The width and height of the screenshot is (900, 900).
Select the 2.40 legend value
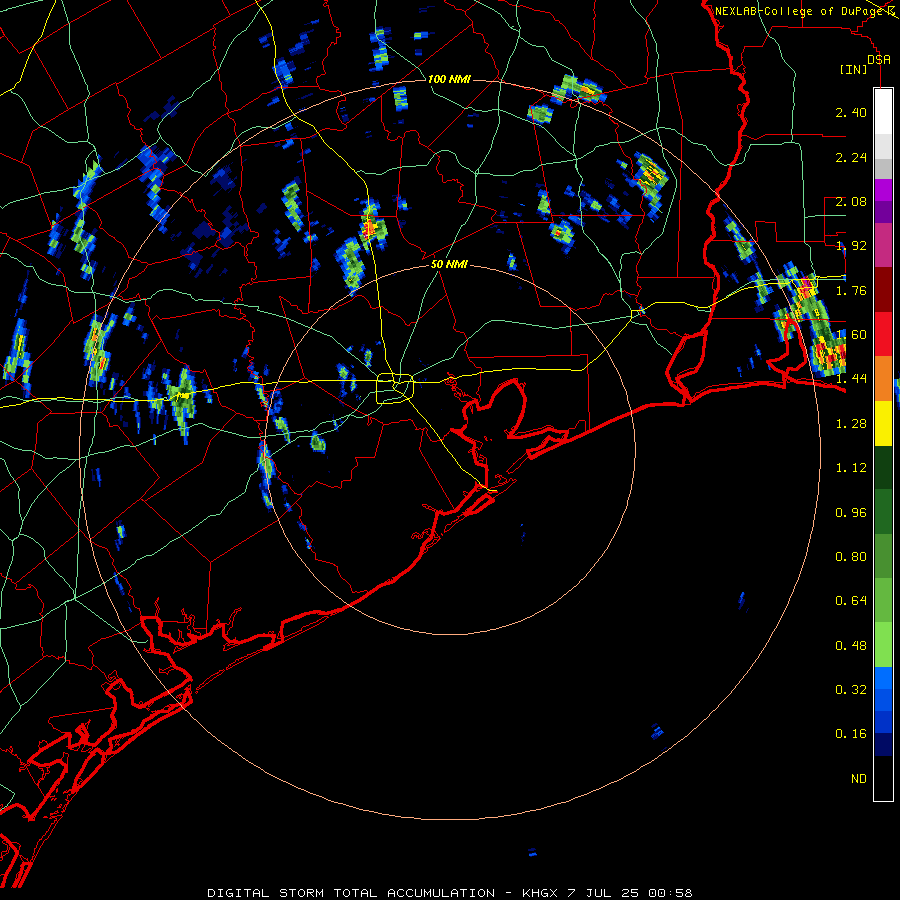851,112
